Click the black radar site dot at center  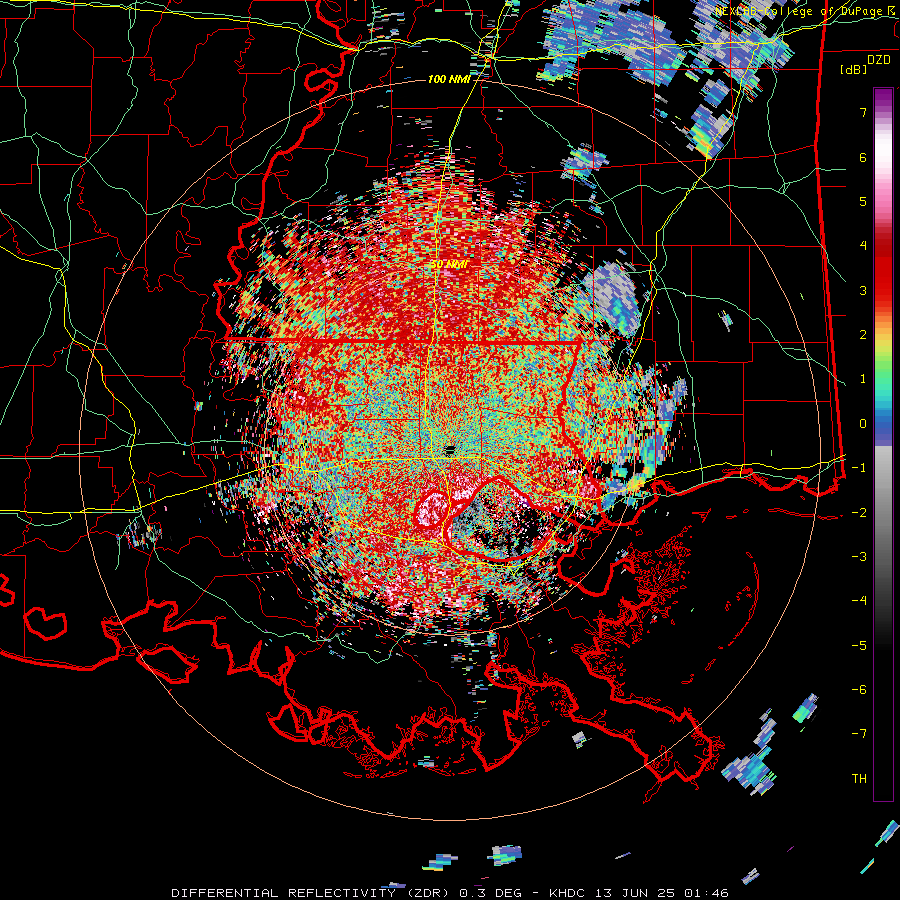[x=449, y=449]
